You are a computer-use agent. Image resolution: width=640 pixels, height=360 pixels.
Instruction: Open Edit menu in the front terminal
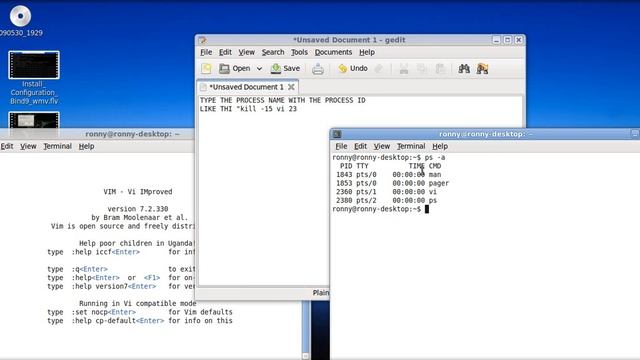[360, 146]
